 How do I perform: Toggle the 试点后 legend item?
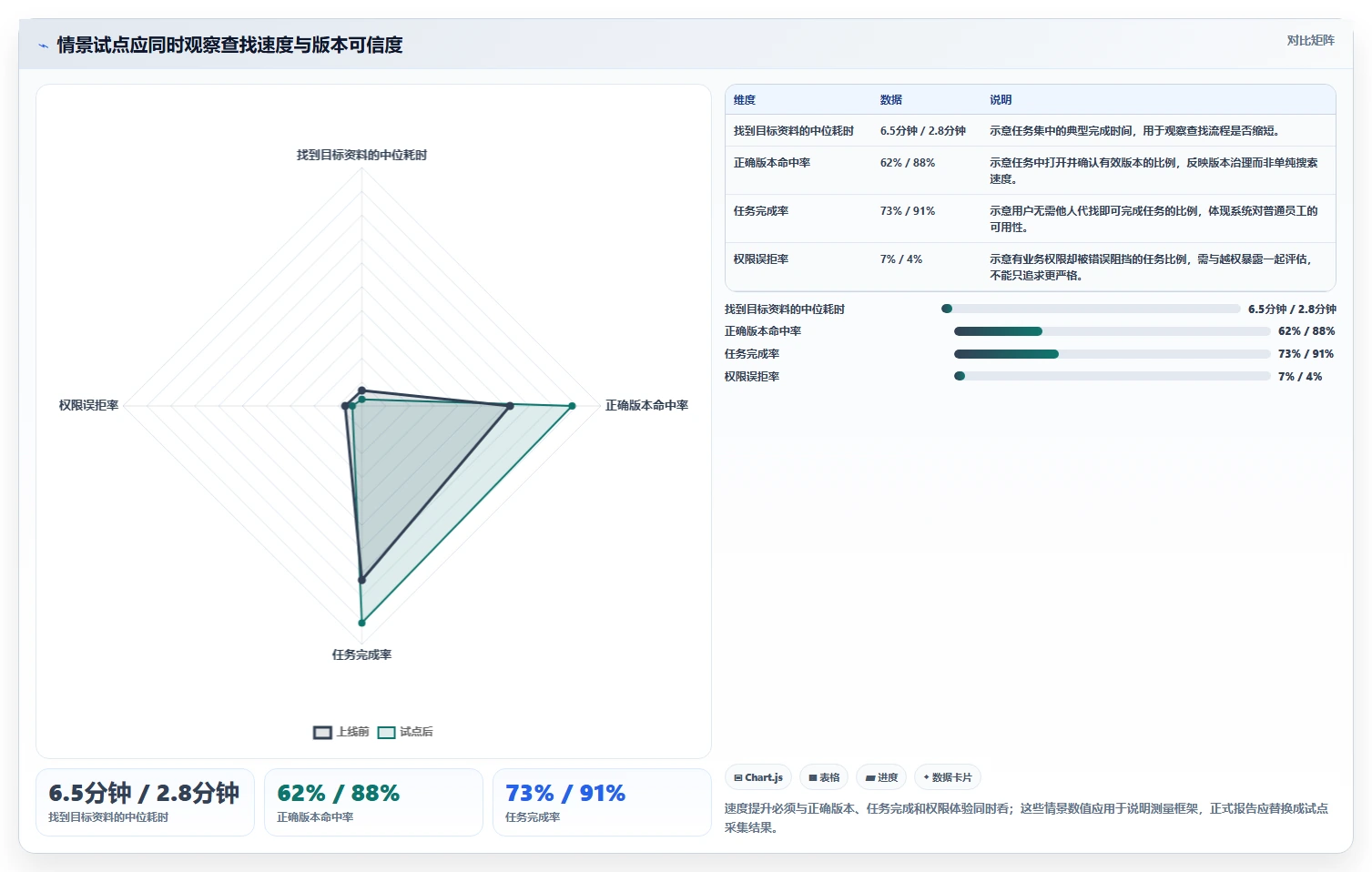point(405,732)
